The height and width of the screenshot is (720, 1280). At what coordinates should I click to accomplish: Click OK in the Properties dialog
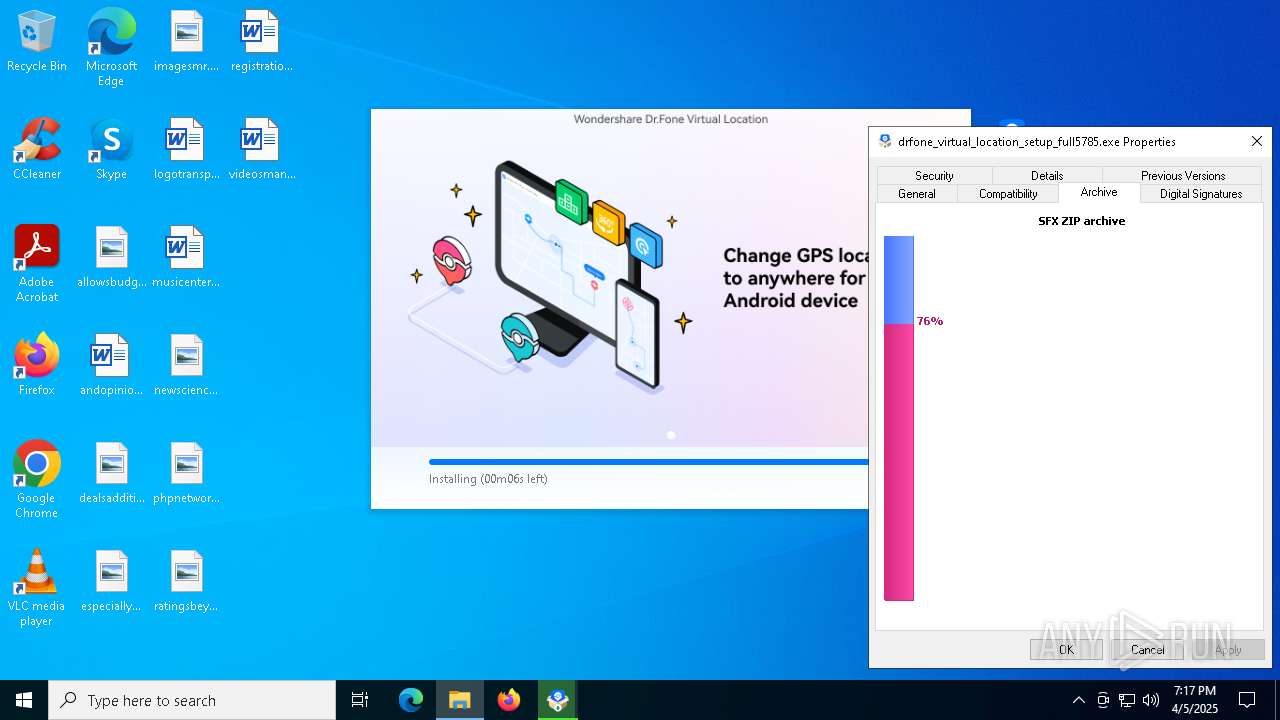(1066, 649)
